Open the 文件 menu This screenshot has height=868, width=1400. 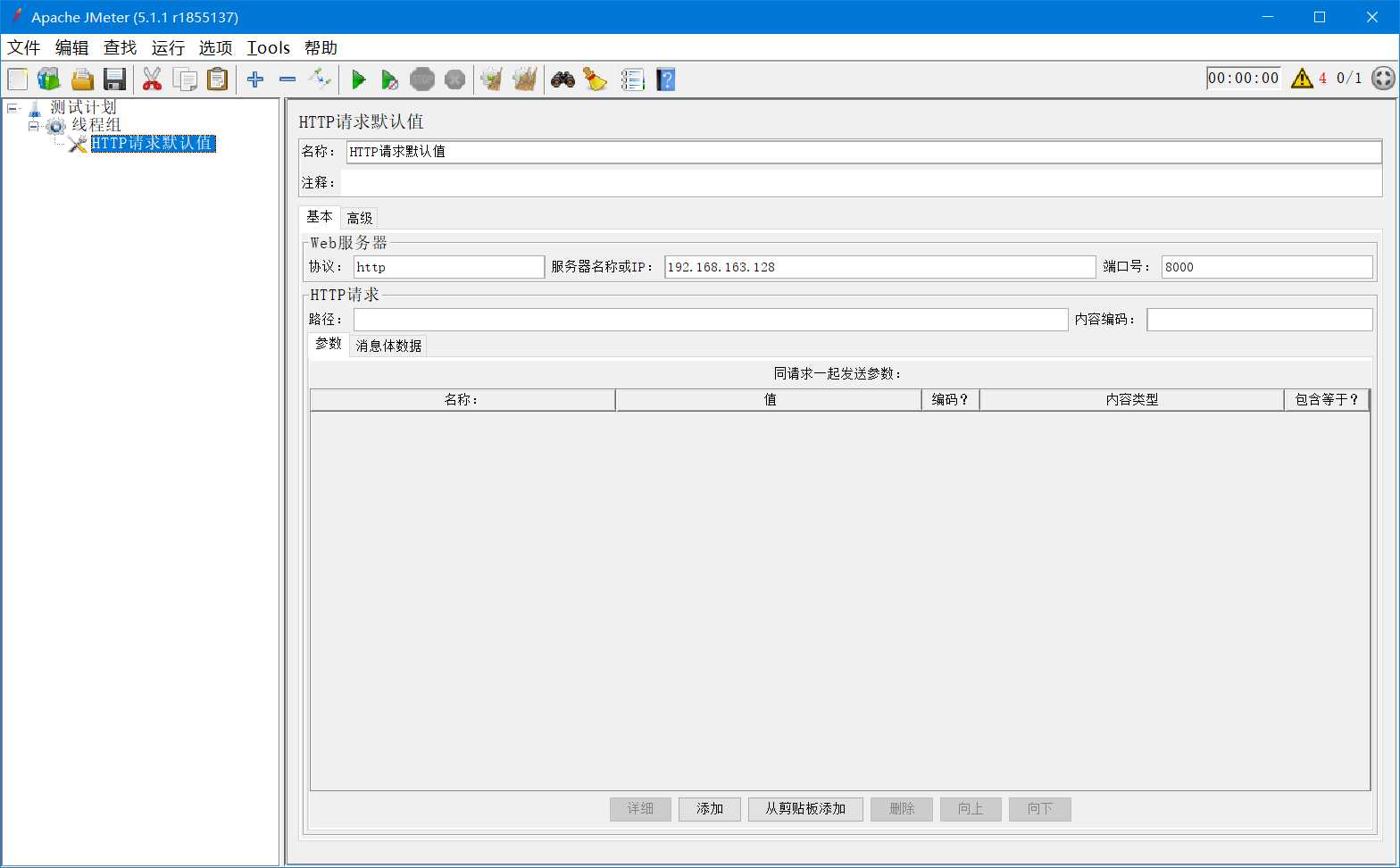point(24,47)
